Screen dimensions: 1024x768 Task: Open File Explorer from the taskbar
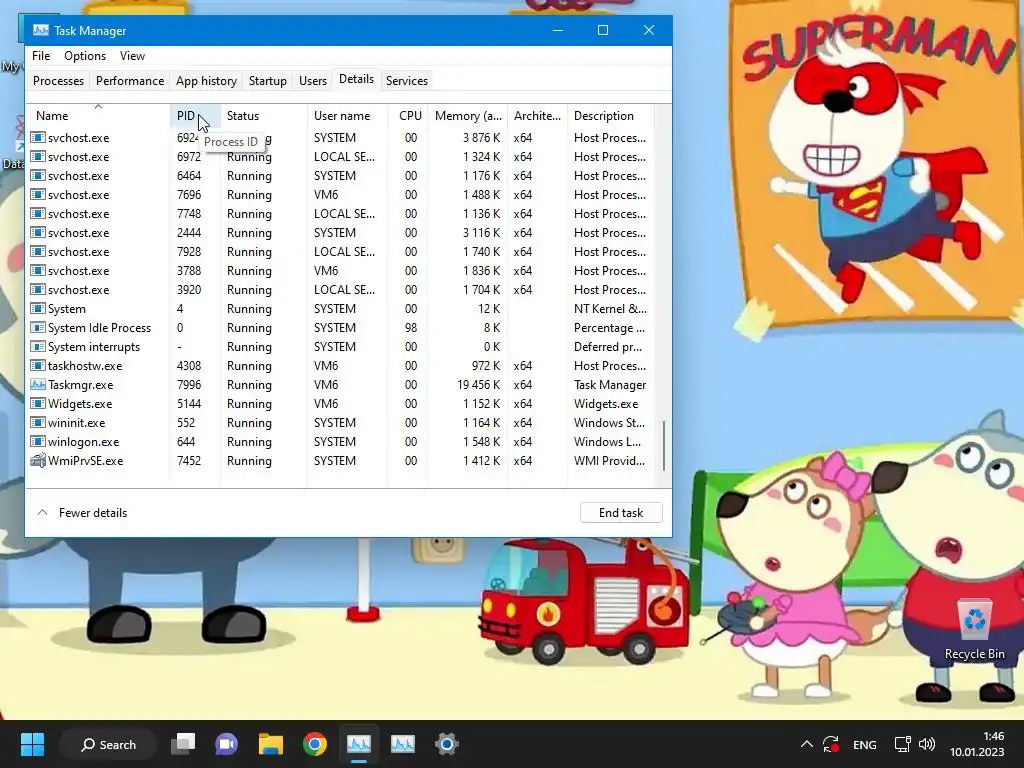point(270,744)
